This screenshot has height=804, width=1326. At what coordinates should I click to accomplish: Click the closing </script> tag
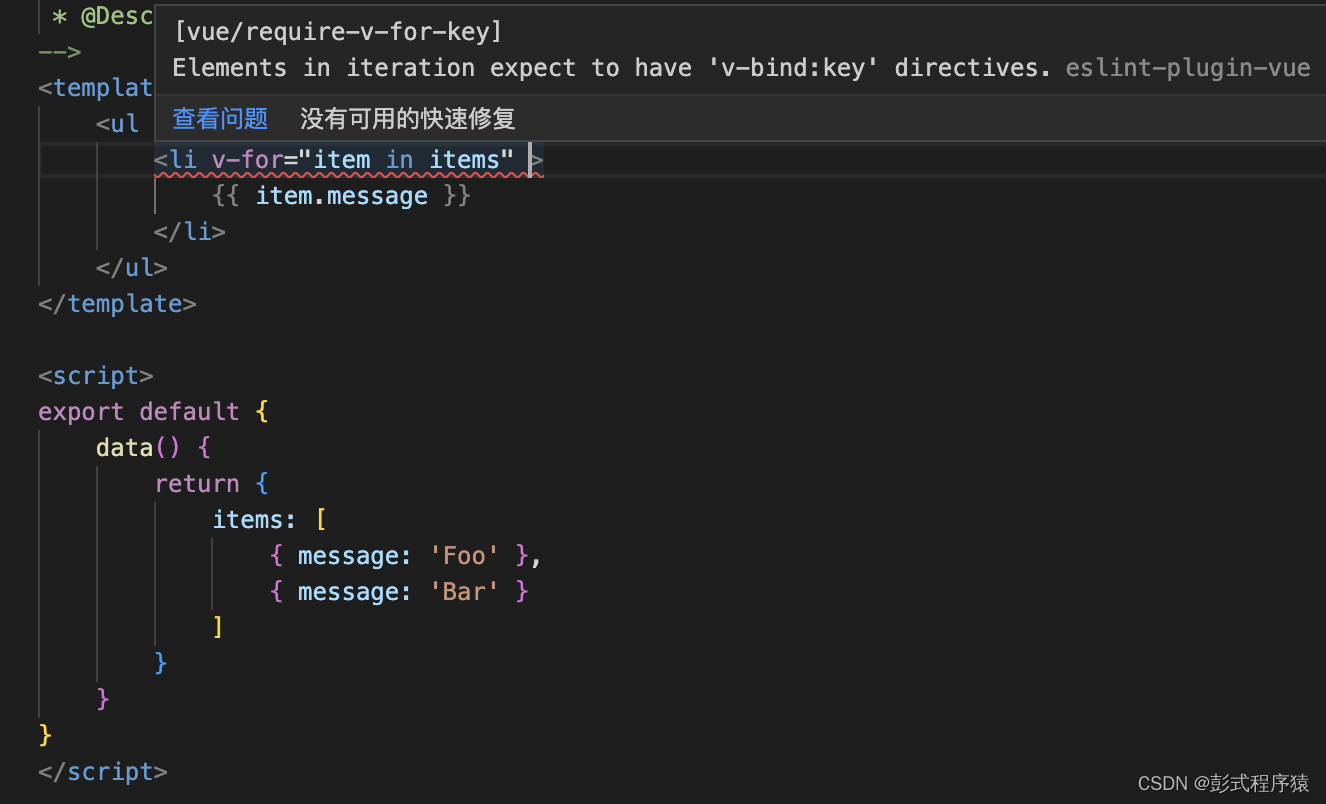(103, 772)
